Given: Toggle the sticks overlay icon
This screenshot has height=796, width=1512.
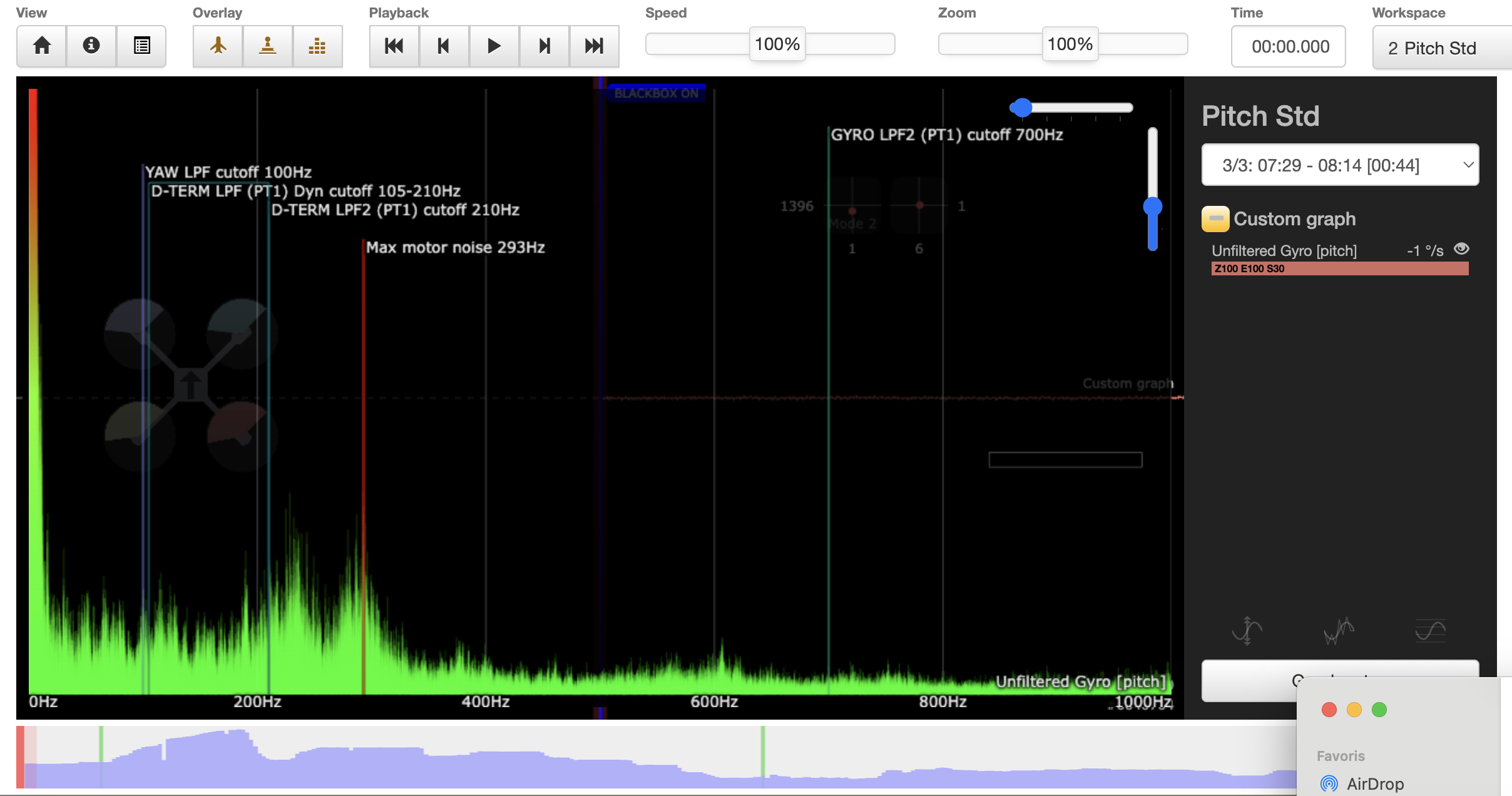Looking at the screenshot, I should click(x=268, y=46).
